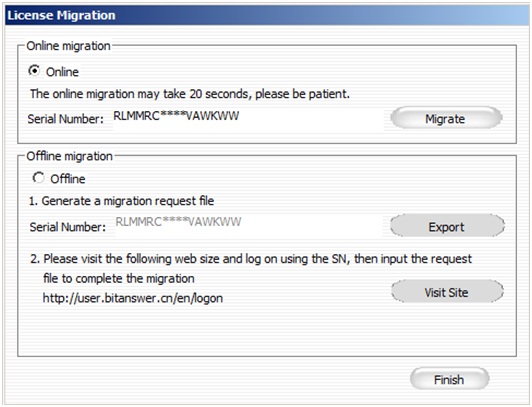Click the Offline radio label text

68,179
